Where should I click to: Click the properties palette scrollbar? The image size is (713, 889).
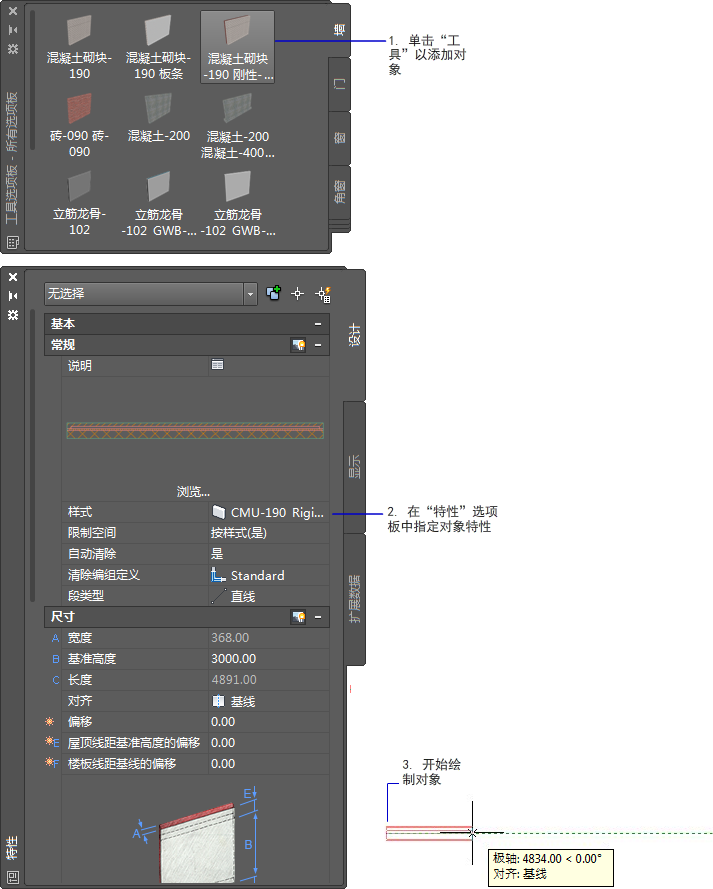pos(32,455)
